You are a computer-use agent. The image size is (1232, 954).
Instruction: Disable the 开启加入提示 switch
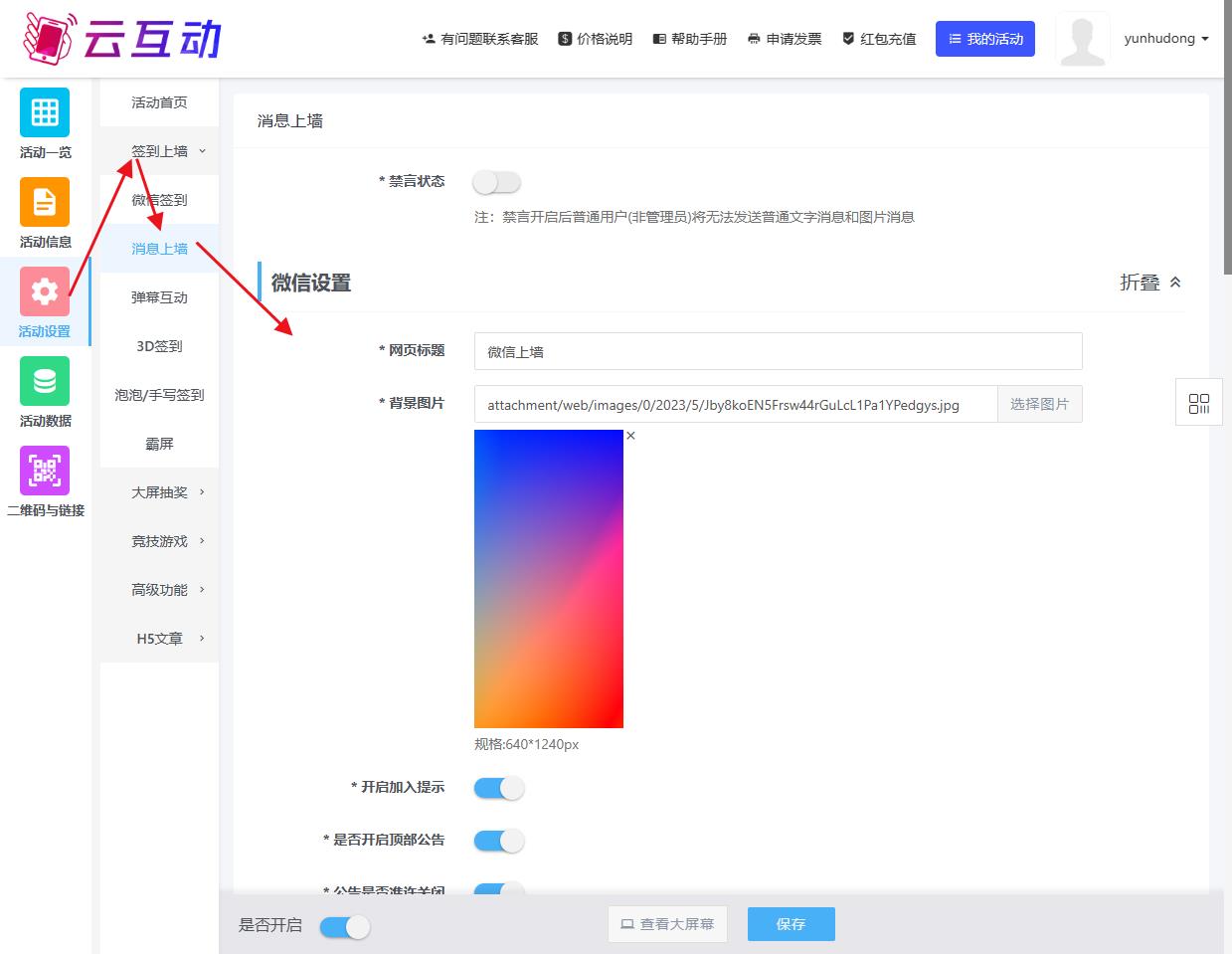point(498,788)
